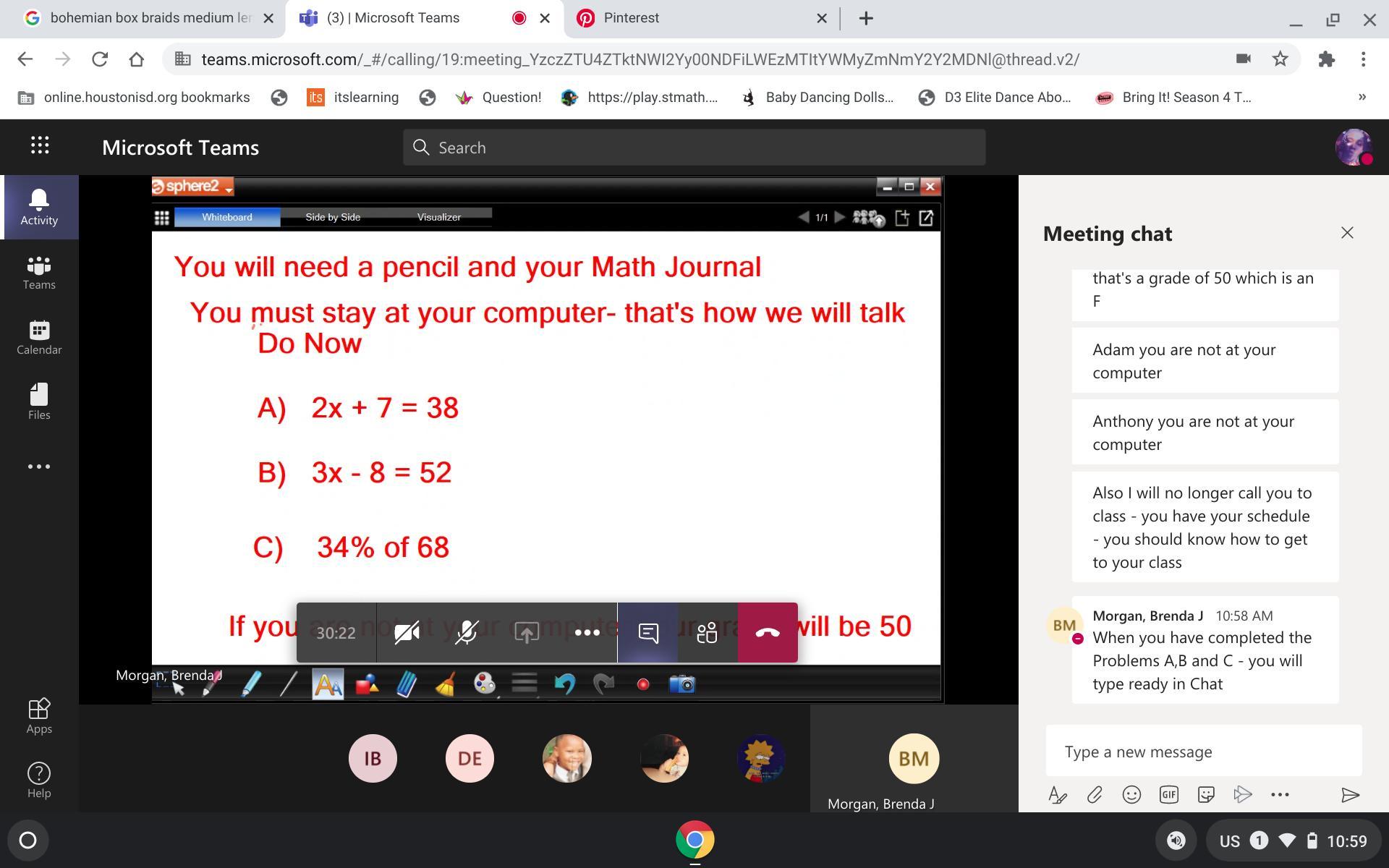Expand more compose options ellipsis in chat
This screenshot has width=1389, height=868.
coord(1280,795)
